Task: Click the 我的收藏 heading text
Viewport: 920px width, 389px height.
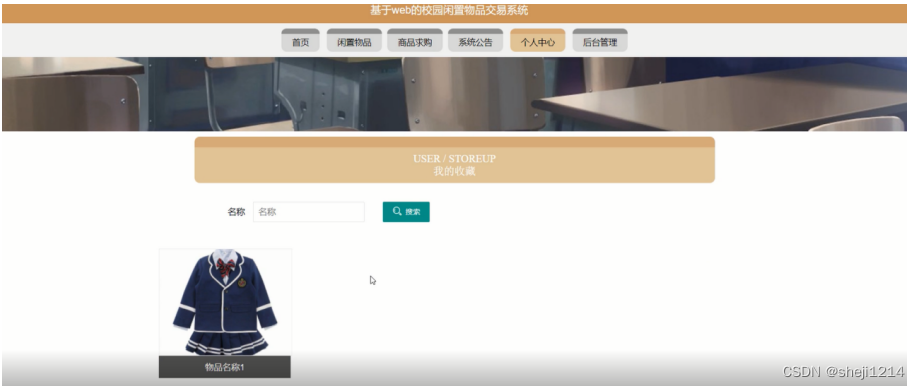Action: pos(455,171)
